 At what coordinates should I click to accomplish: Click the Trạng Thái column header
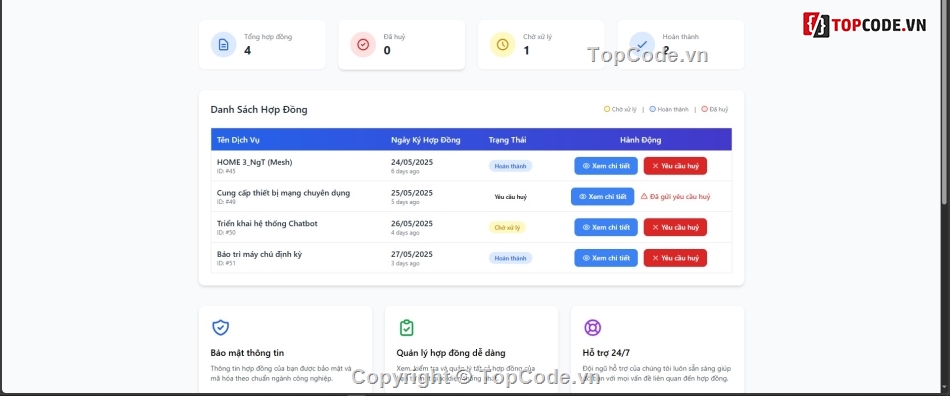click(x=508, y=140)
